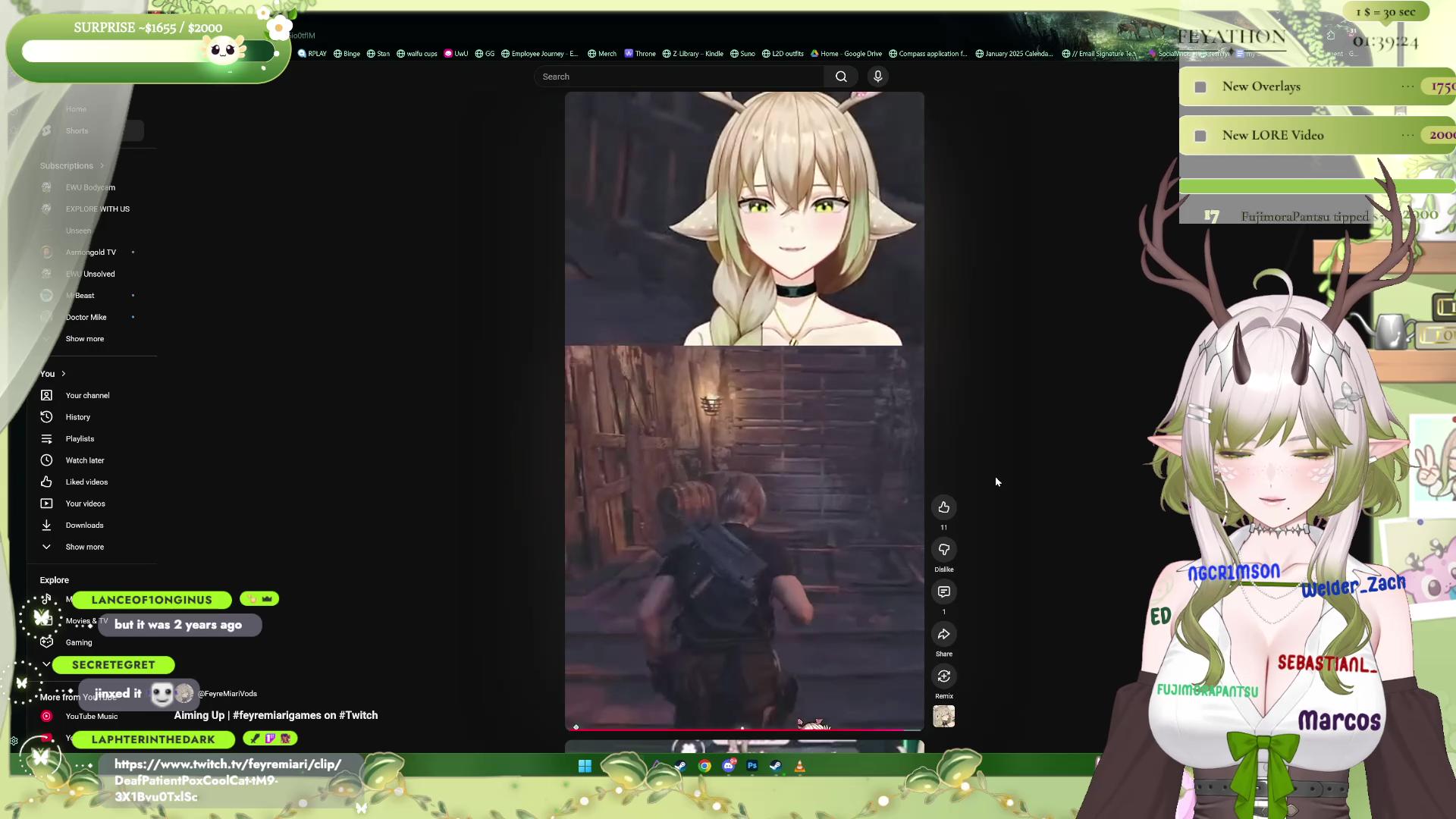The height and width of the screenshot is (819, 1456).
Task: Open New LORE Video options ellipsis
Action: point(1407,135)
